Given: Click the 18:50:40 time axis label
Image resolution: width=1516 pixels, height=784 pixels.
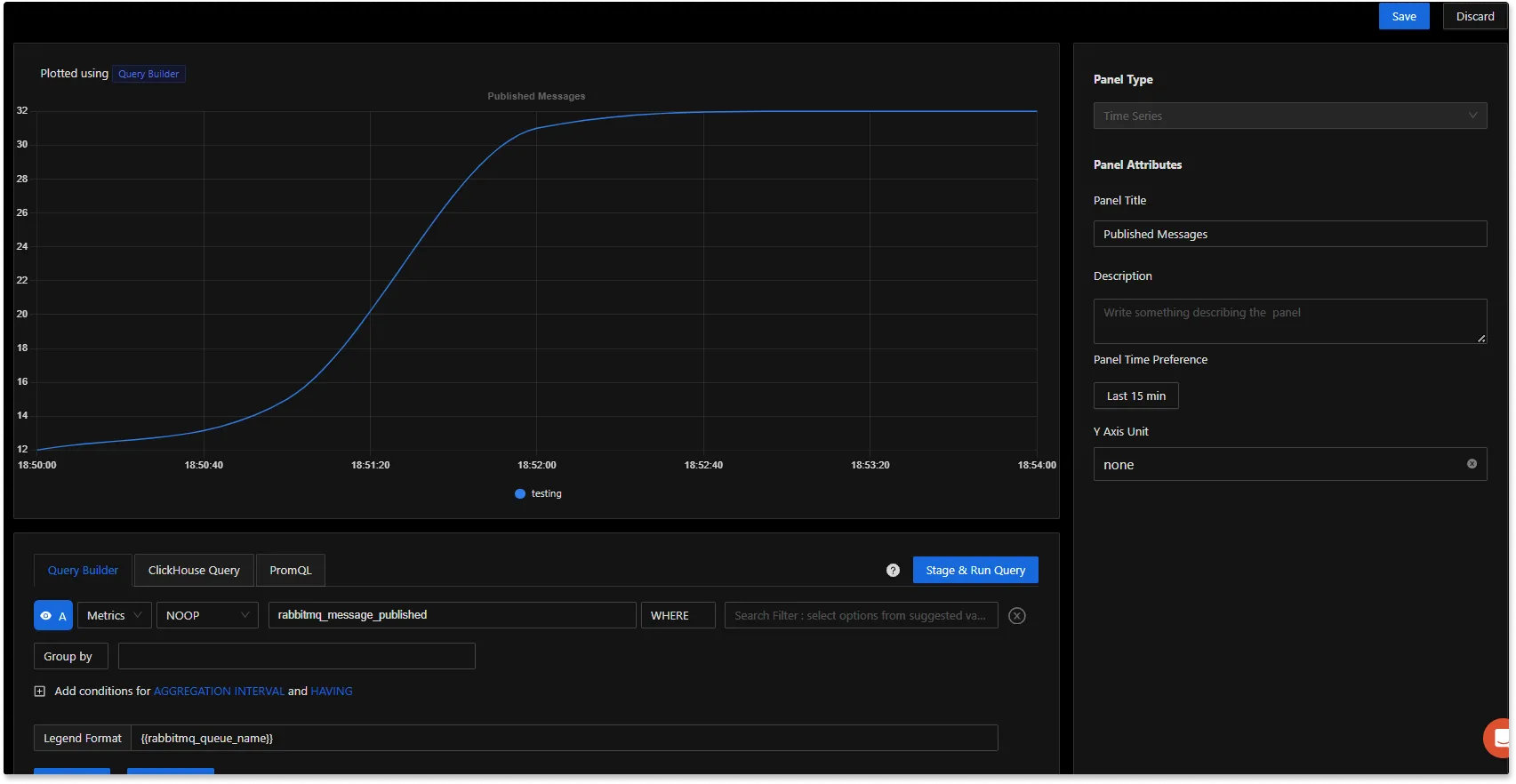Looking at the screenshot, I should 204,465.
